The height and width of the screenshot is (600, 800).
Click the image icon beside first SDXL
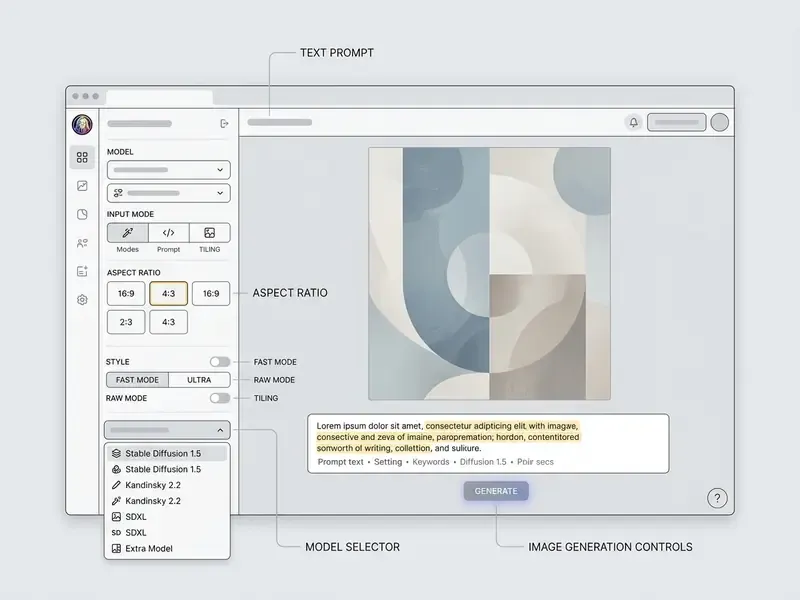116,516
